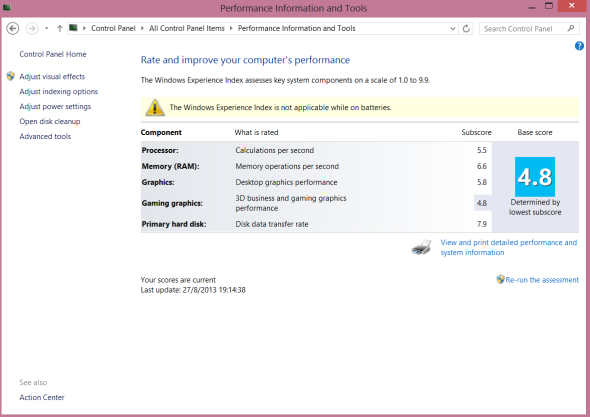The width and height of the screenshot is (590, 417).
Task: Open the address bar history dropdown
Action: pyautogui.click(x=453, y=29)
